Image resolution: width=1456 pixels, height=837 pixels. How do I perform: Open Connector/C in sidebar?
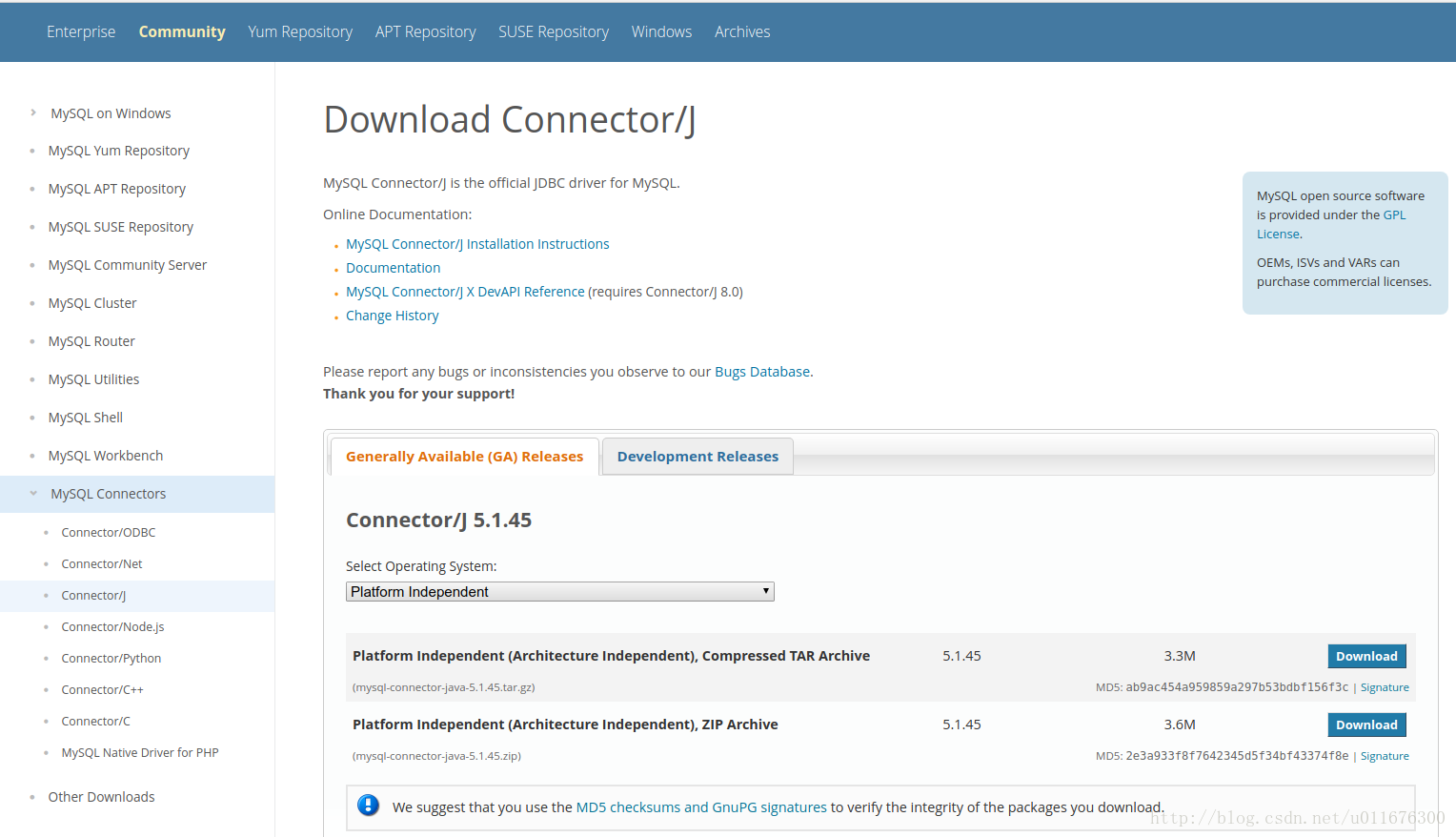point(95,722)
